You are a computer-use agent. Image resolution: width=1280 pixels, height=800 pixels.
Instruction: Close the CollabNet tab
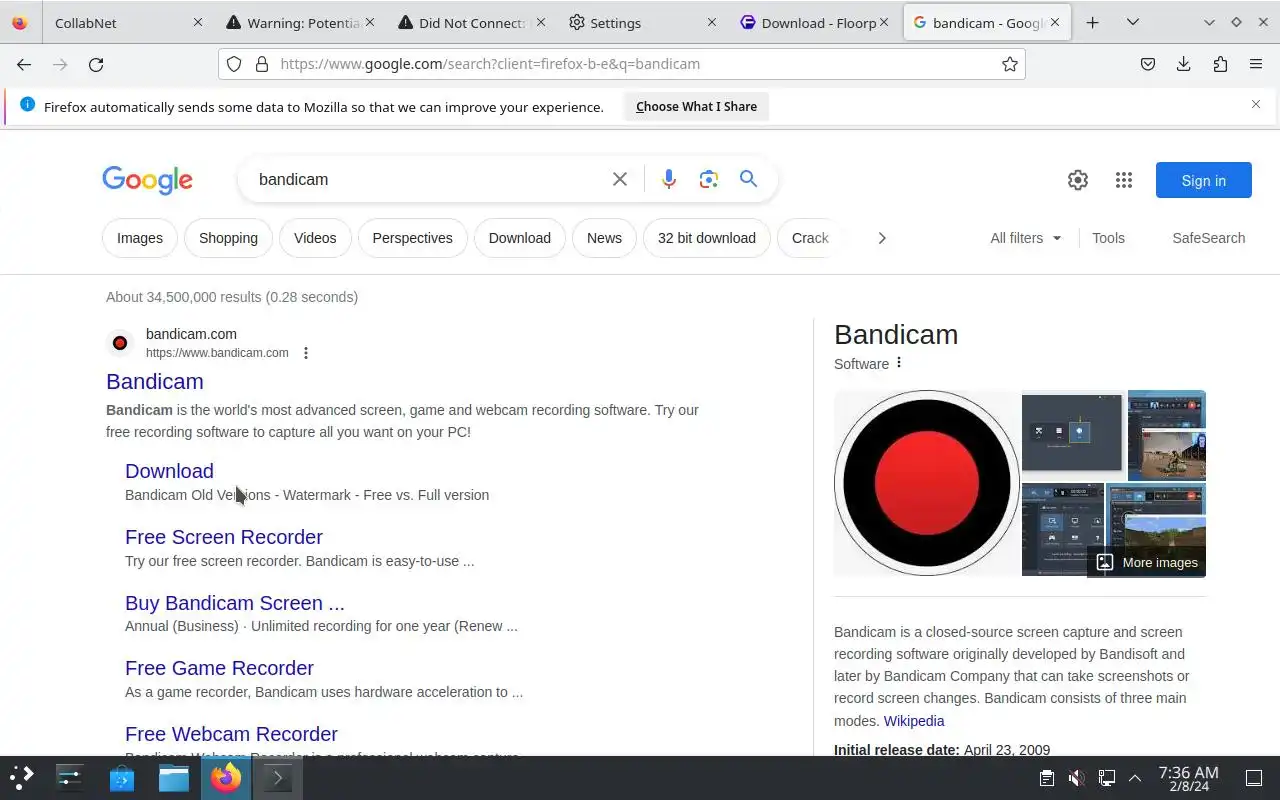point(197,22)
